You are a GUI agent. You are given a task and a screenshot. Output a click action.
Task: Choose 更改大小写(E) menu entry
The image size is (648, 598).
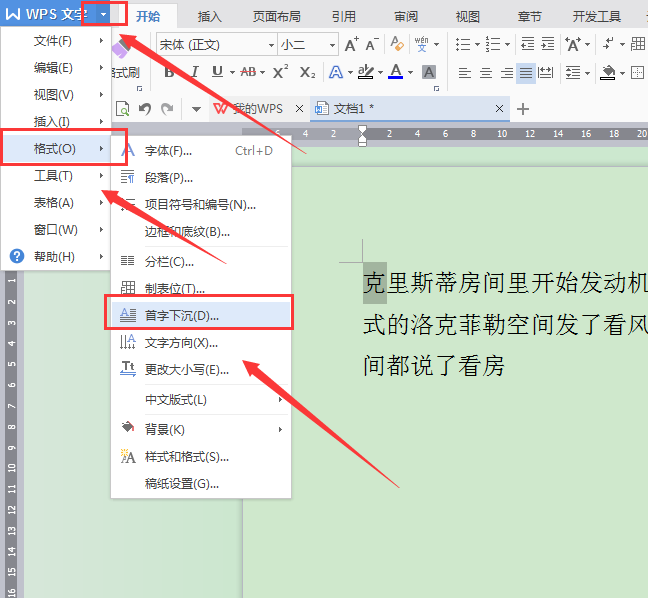[201, 370]
